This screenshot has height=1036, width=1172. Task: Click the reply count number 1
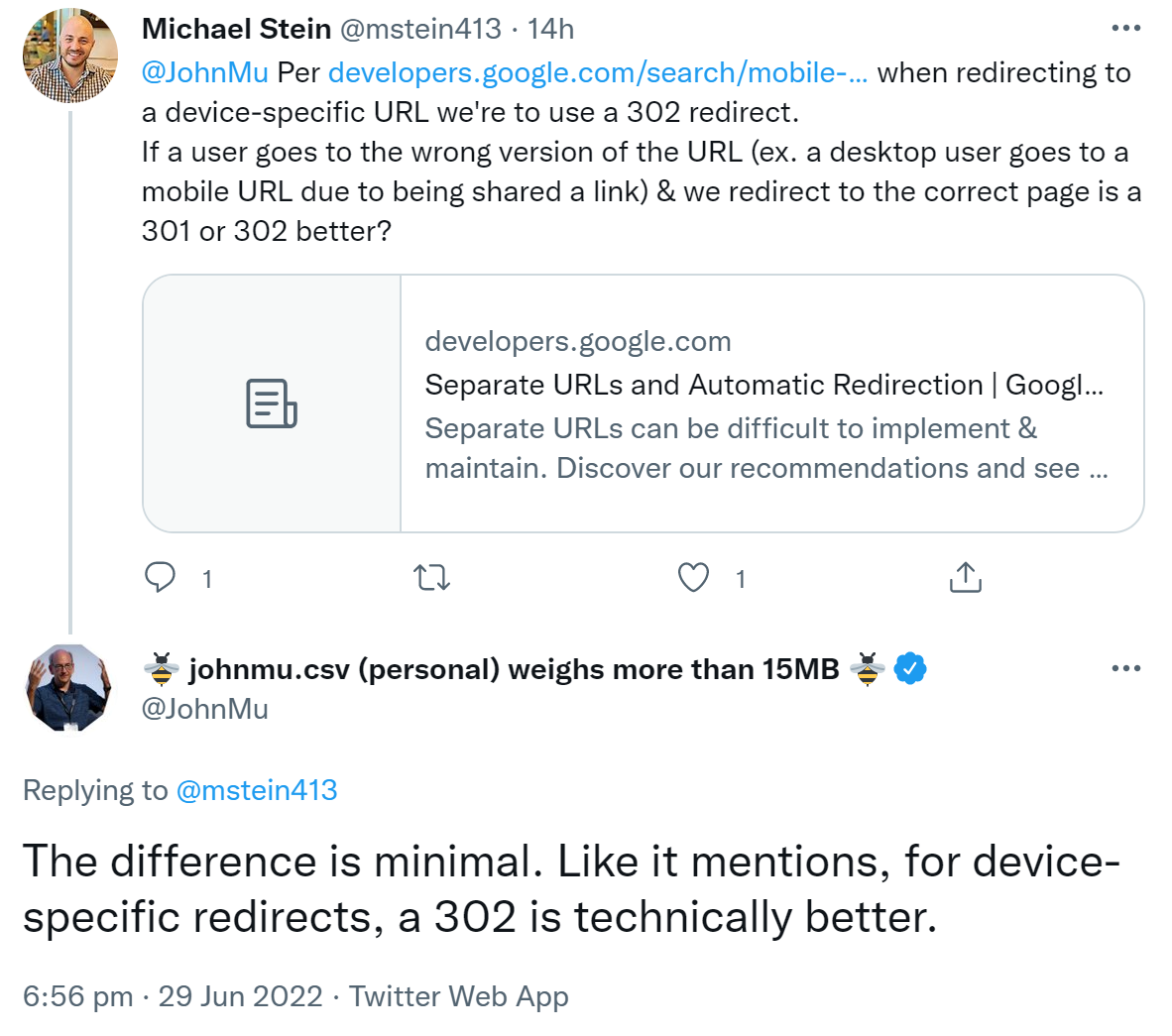(206, 578)
